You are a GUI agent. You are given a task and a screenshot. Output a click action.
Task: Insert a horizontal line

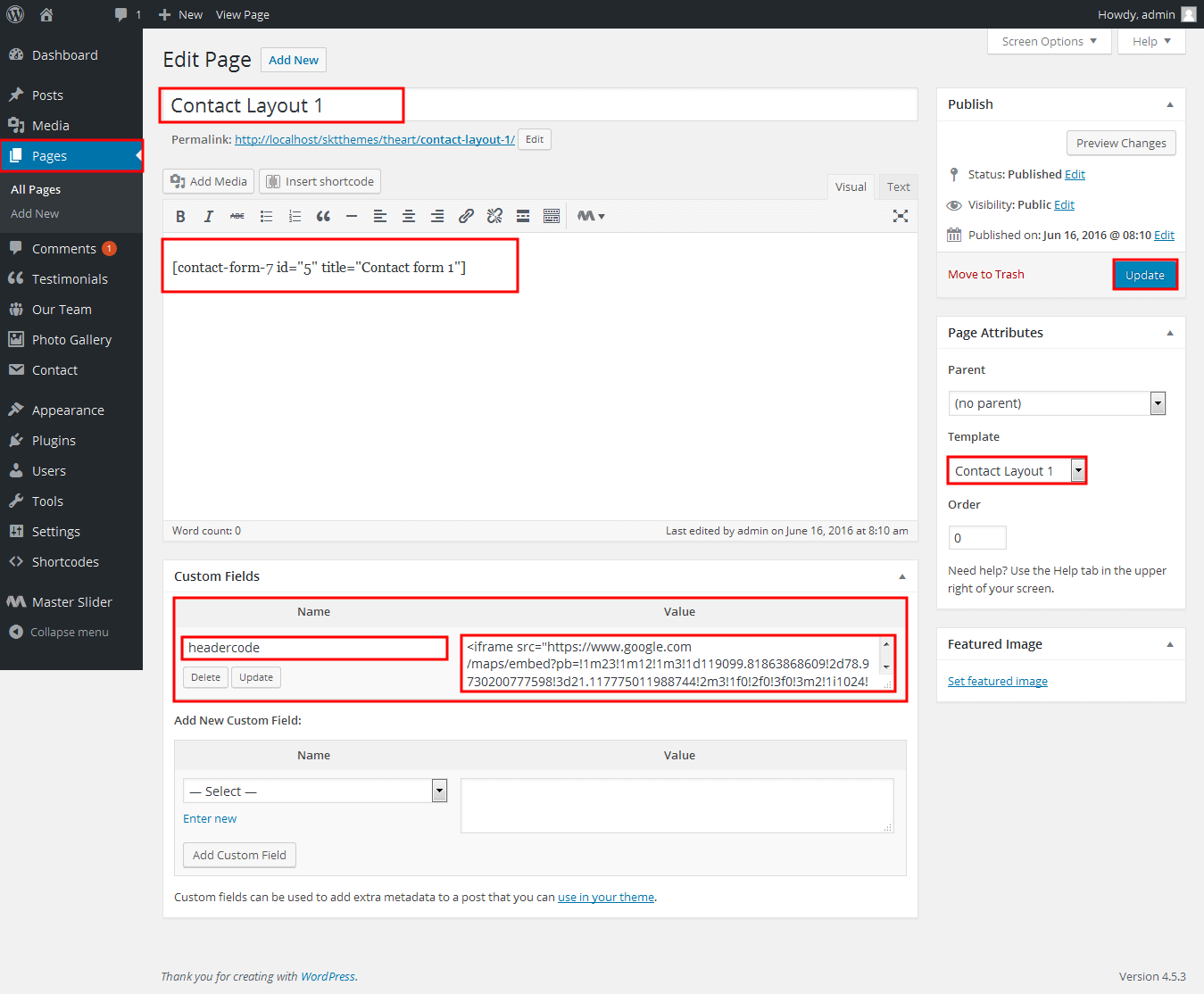(352, 216)
